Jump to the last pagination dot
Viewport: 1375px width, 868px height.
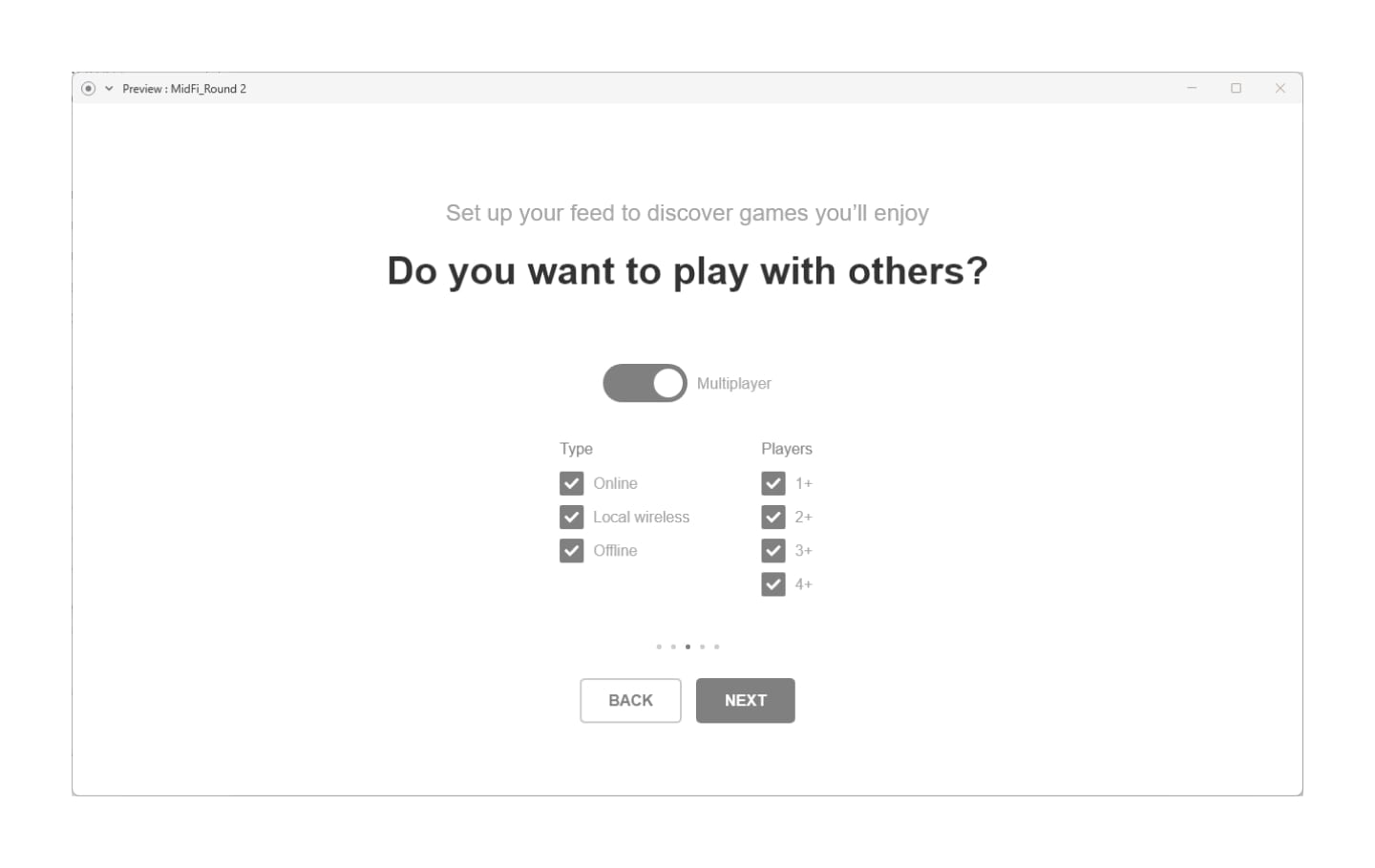coord(716,646)
